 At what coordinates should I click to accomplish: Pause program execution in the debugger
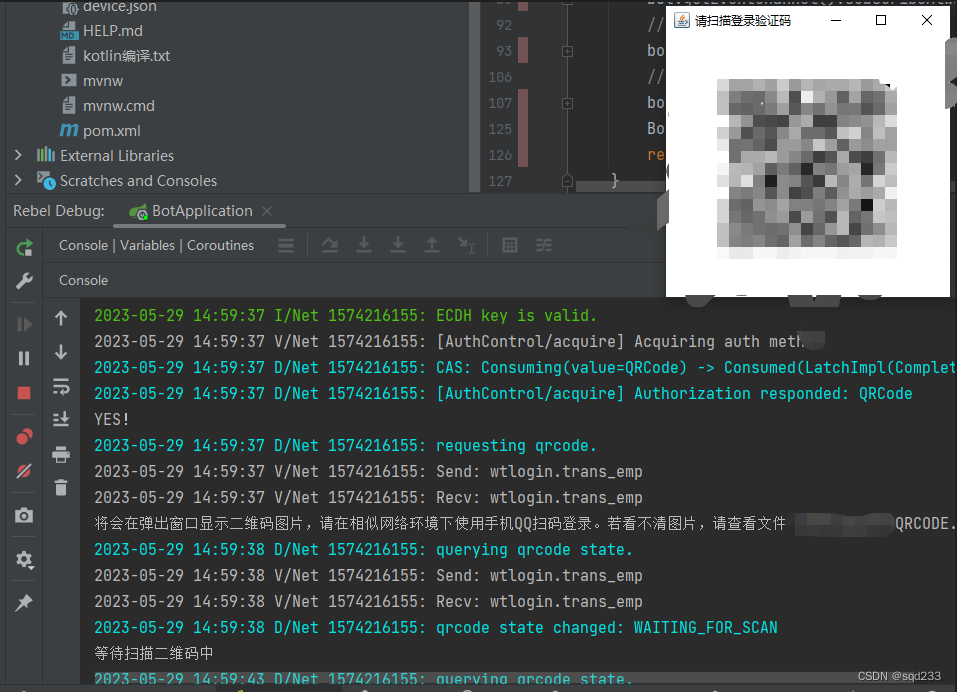click(x=22, y=357)
